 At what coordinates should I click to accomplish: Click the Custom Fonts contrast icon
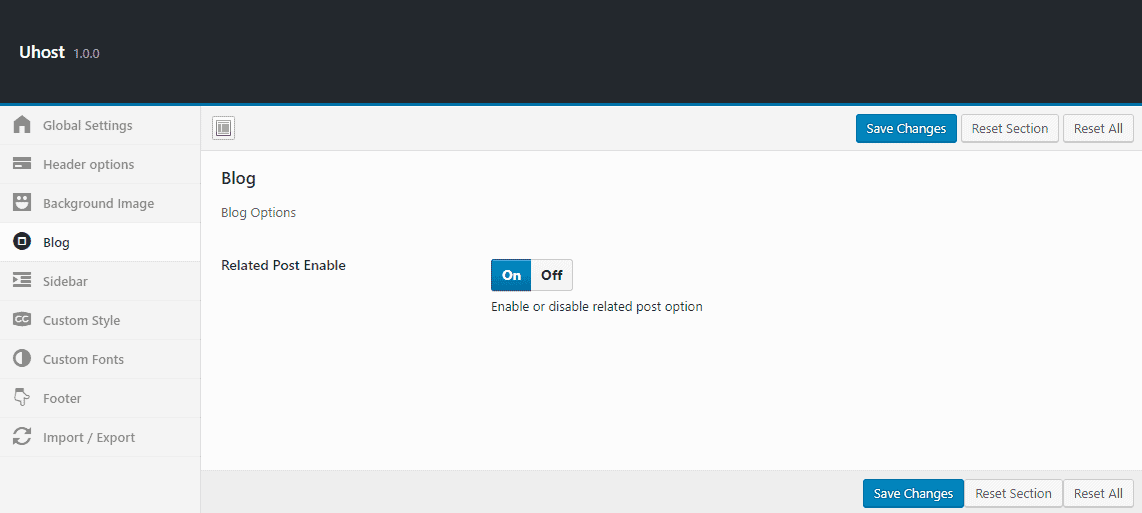[22, 359]
